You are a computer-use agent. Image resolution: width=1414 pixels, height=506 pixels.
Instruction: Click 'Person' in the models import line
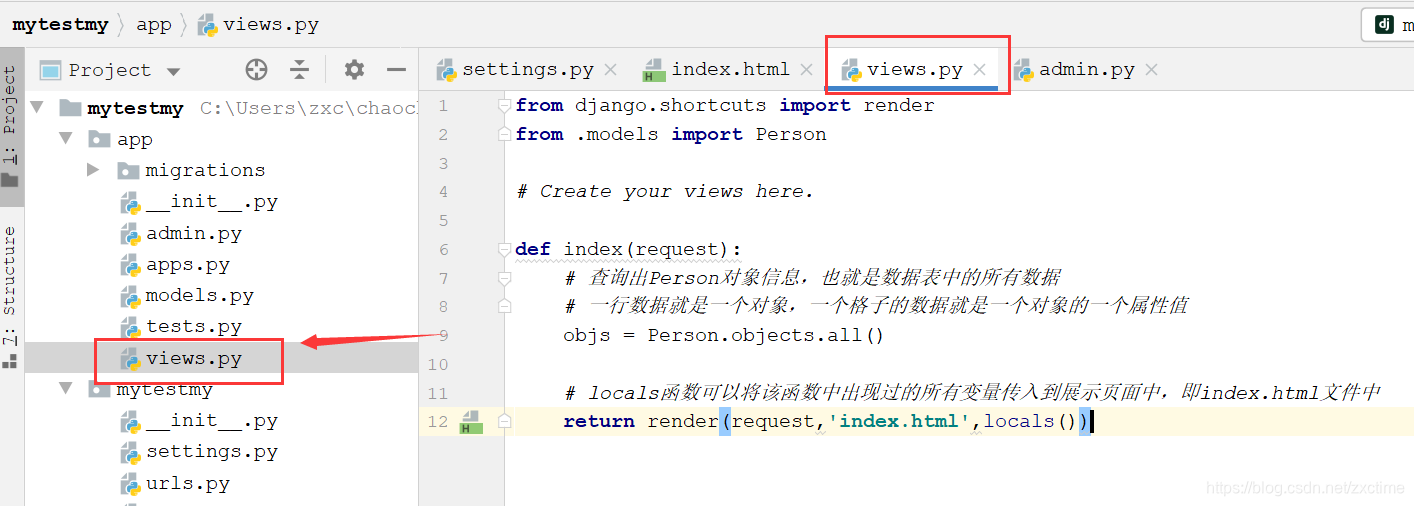(x=791, y=134)
